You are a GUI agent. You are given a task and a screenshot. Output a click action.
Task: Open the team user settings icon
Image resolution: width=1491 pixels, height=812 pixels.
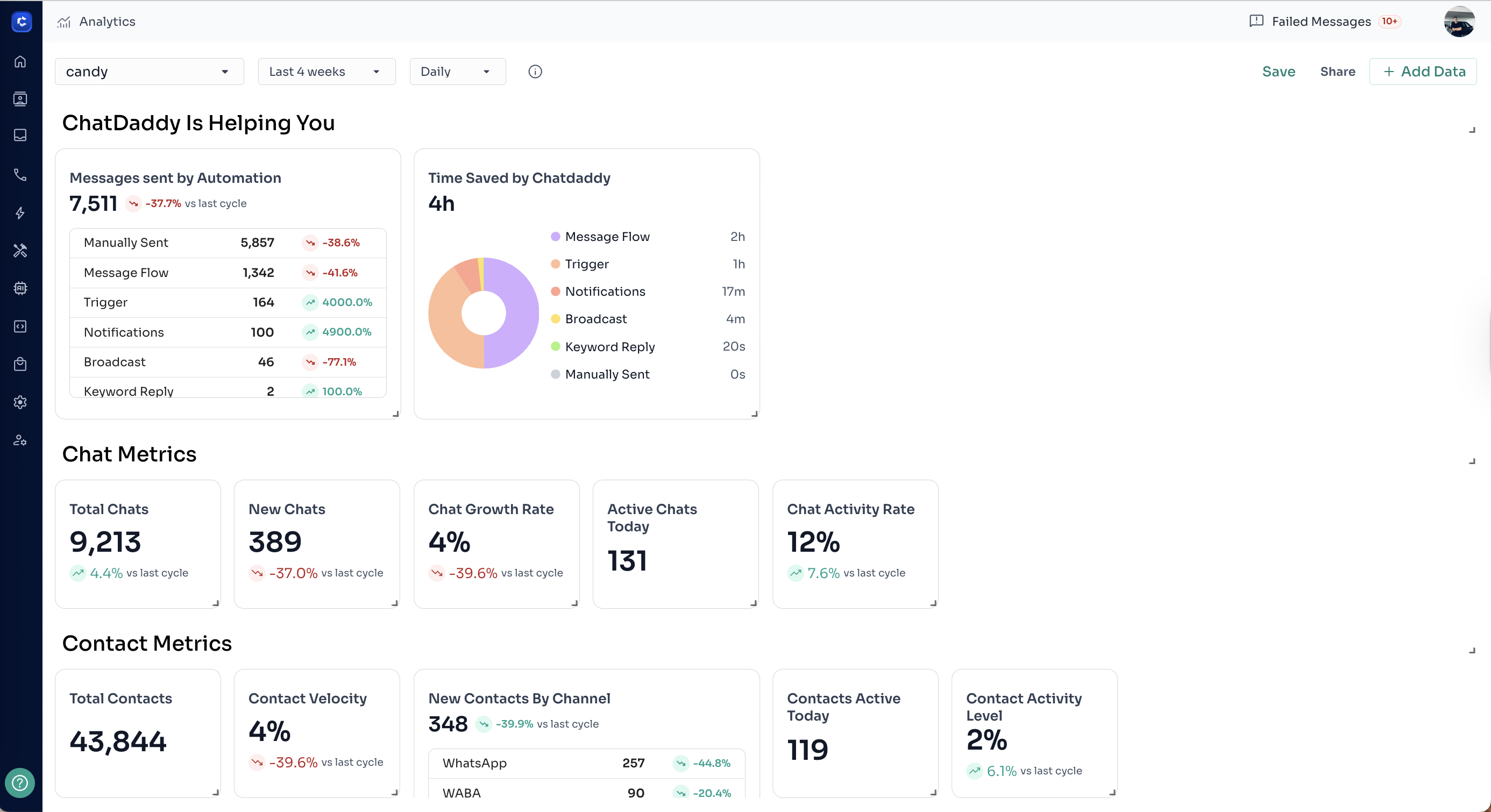(x=20, y=440)
